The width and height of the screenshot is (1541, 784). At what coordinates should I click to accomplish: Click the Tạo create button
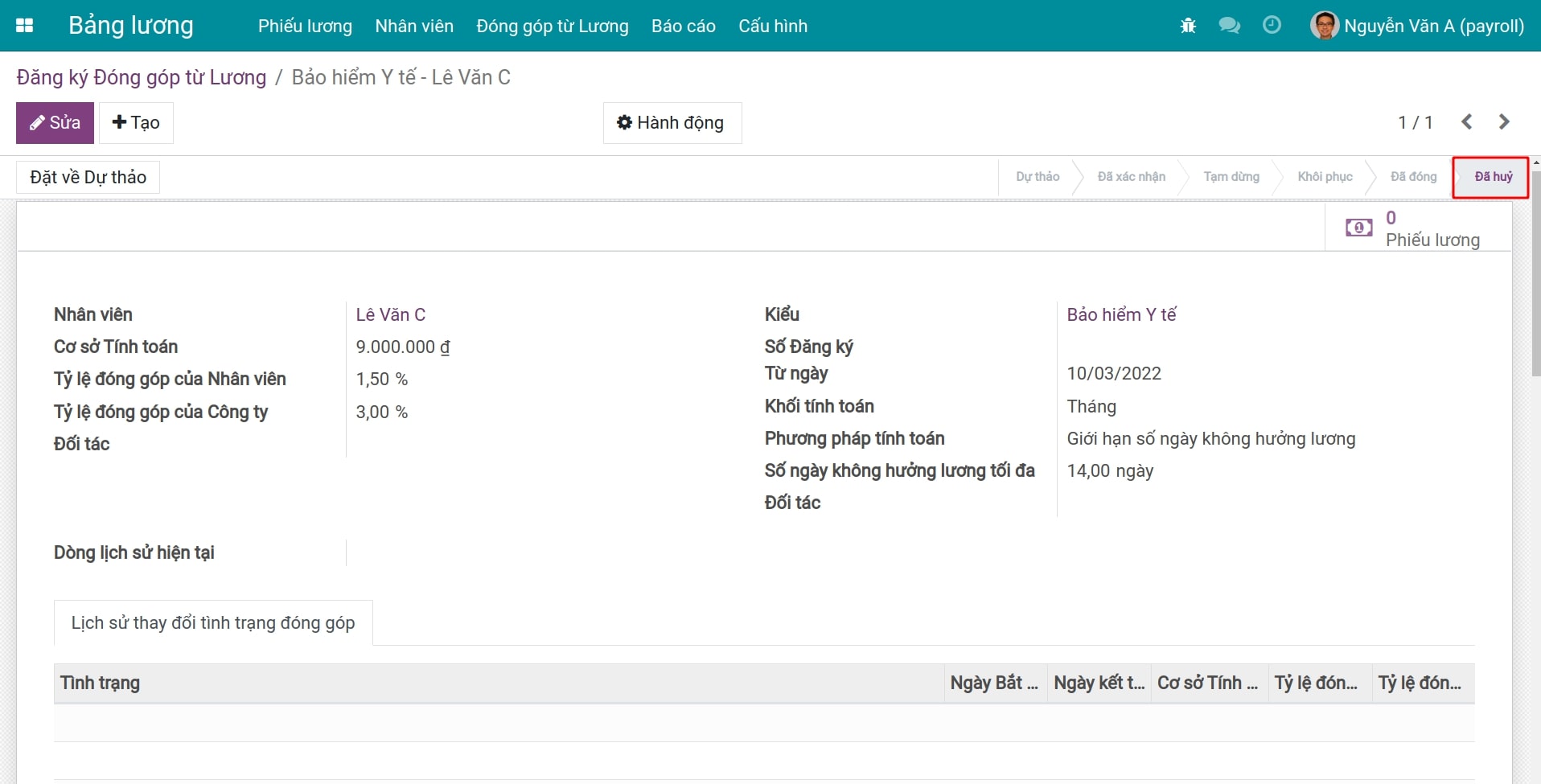coord(136,123)
